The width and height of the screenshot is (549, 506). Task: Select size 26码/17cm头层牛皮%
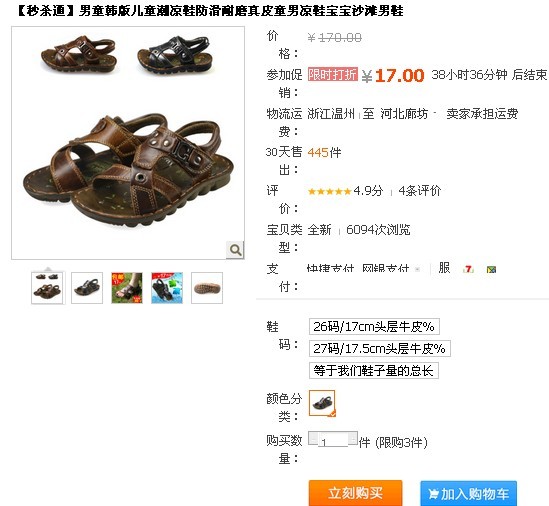click(374, 326)
